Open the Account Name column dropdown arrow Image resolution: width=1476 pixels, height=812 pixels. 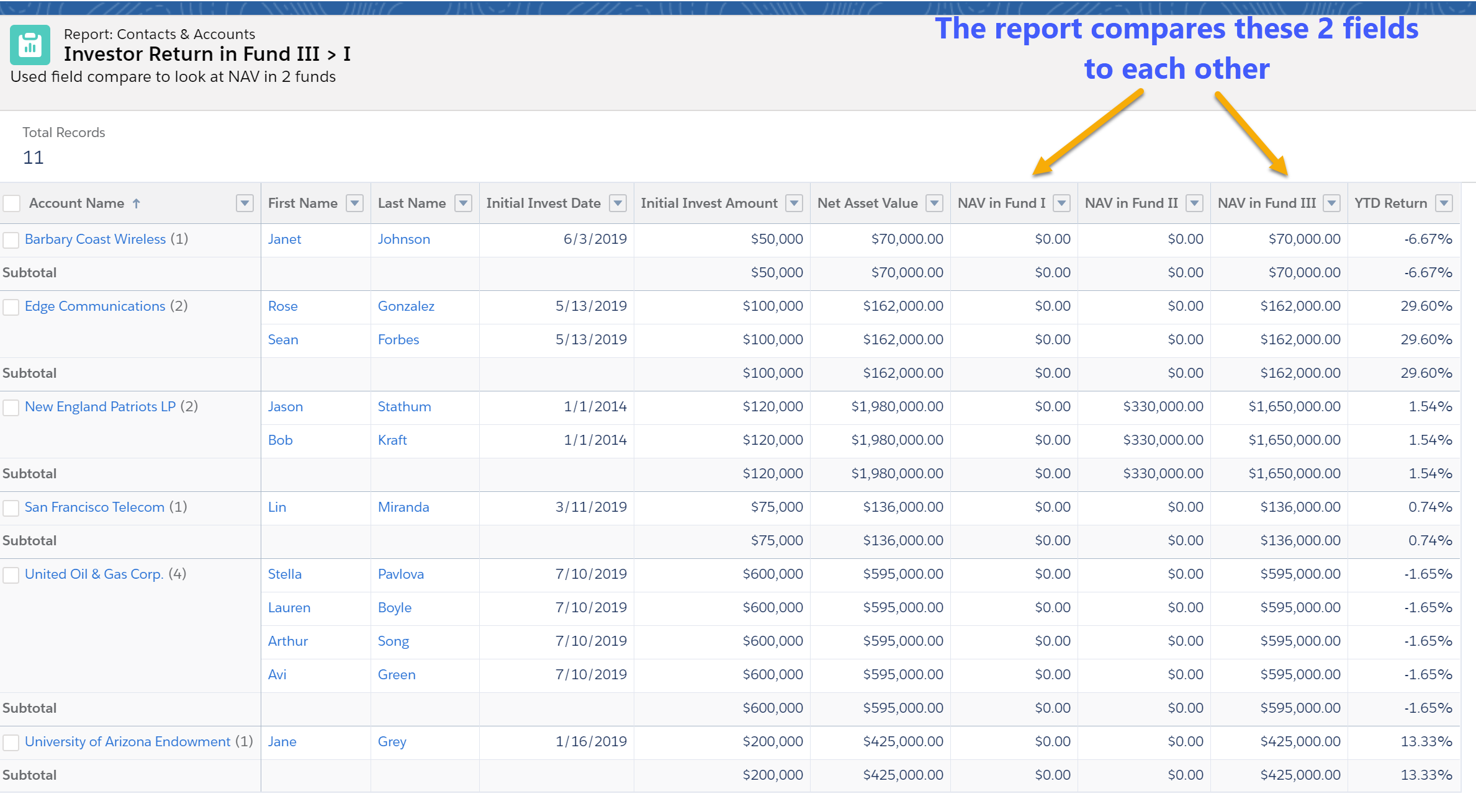click(x=245, y=203)
